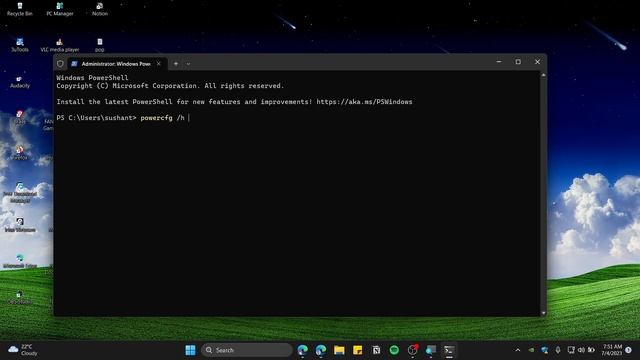Click the network display tray icon
640x360 pixels.
(571, 350)
